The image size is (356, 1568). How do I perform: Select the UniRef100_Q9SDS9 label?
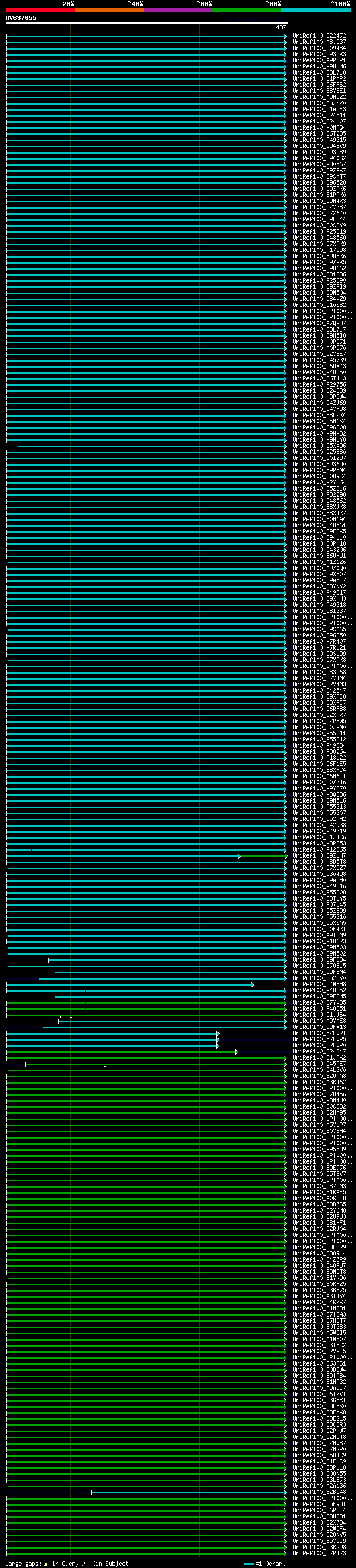click(x=319, y=152)
